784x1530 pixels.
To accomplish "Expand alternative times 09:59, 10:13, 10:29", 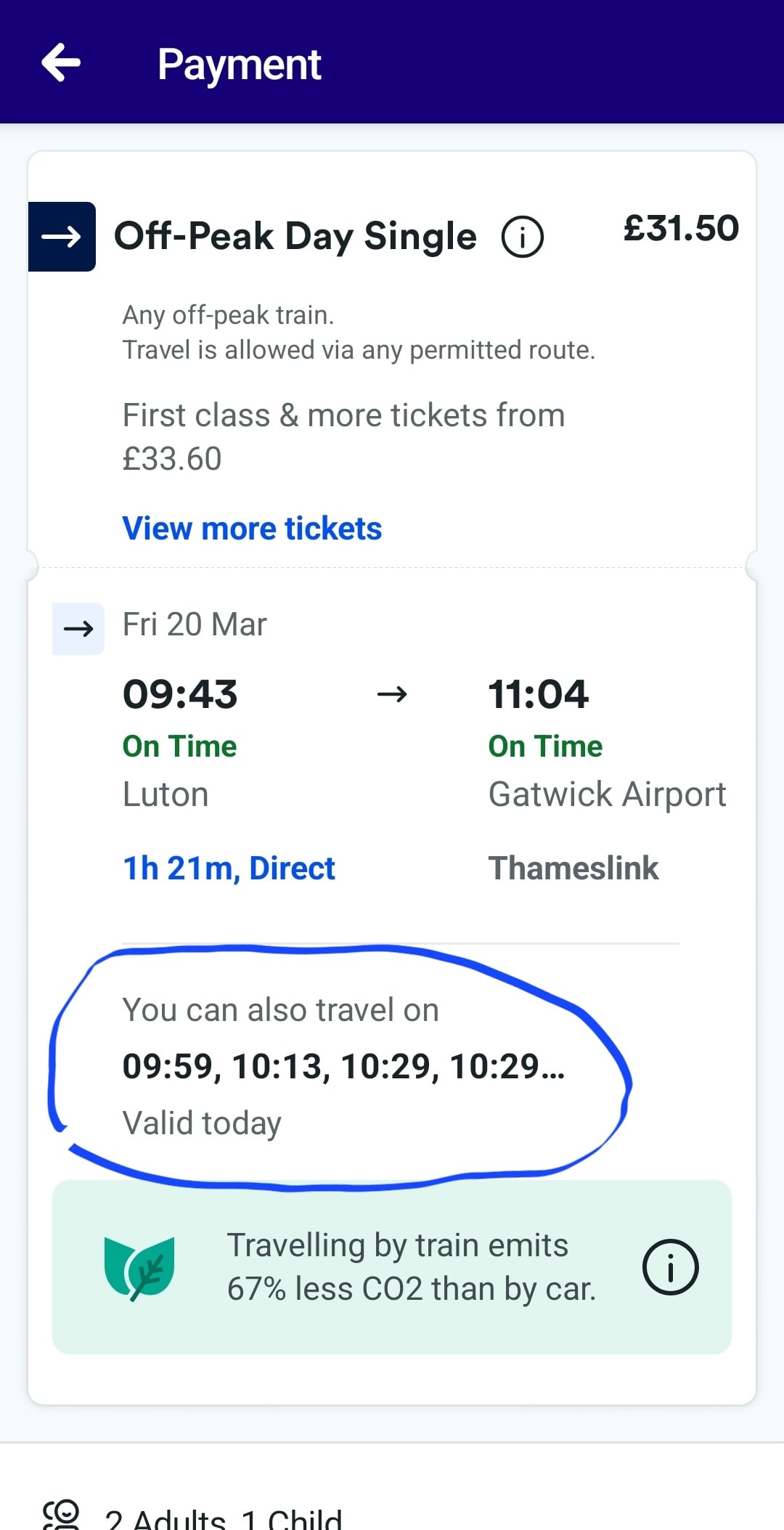I will tap(343, 1066).
